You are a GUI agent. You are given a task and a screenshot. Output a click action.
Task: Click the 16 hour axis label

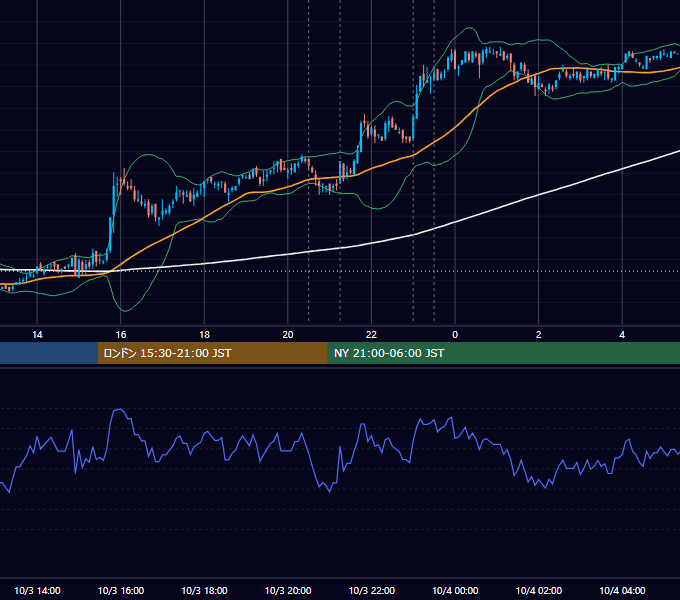click(x=121, y=335)
